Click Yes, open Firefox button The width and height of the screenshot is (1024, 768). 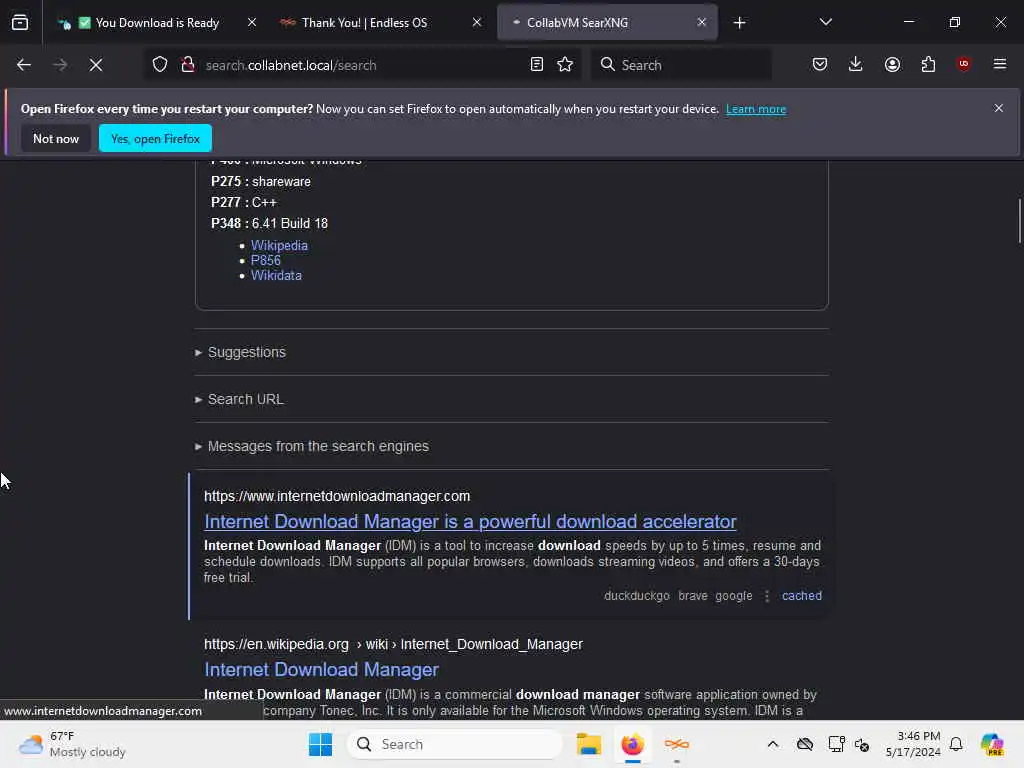[155, 138]
